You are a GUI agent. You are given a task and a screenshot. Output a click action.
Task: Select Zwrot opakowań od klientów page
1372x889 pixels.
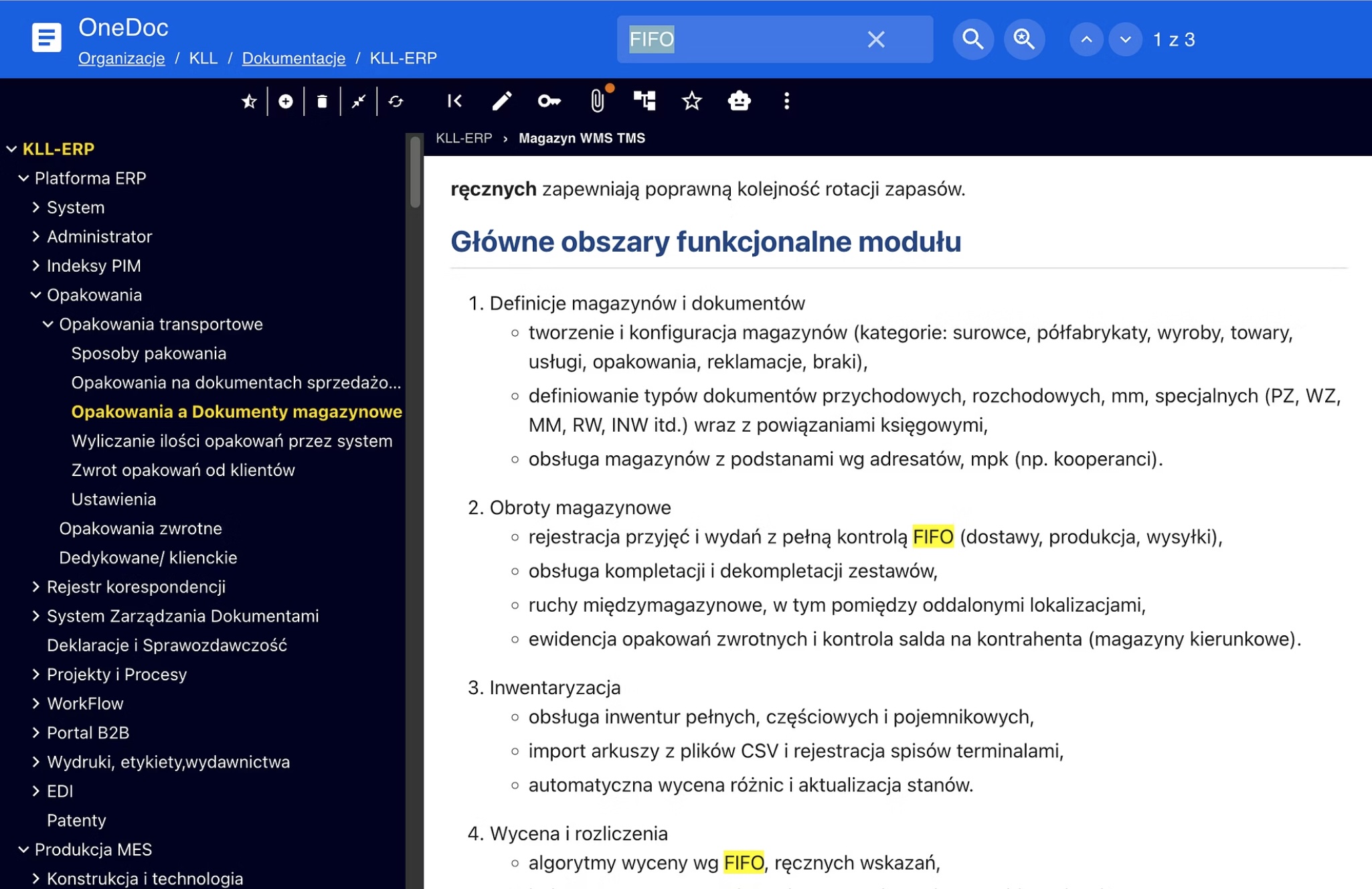click(x=183, y=470)
